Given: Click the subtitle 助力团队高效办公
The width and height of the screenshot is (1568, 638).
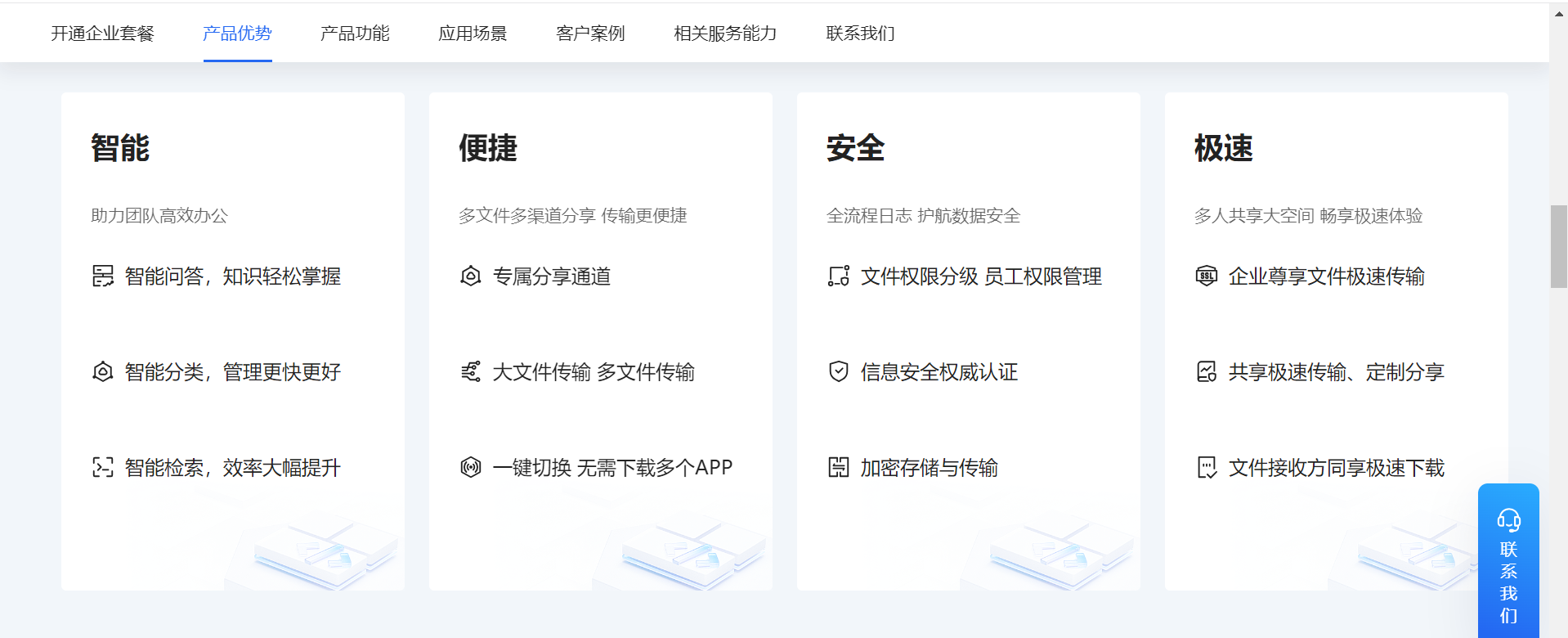Looking at the screenshot, I should tap(159, 216).
